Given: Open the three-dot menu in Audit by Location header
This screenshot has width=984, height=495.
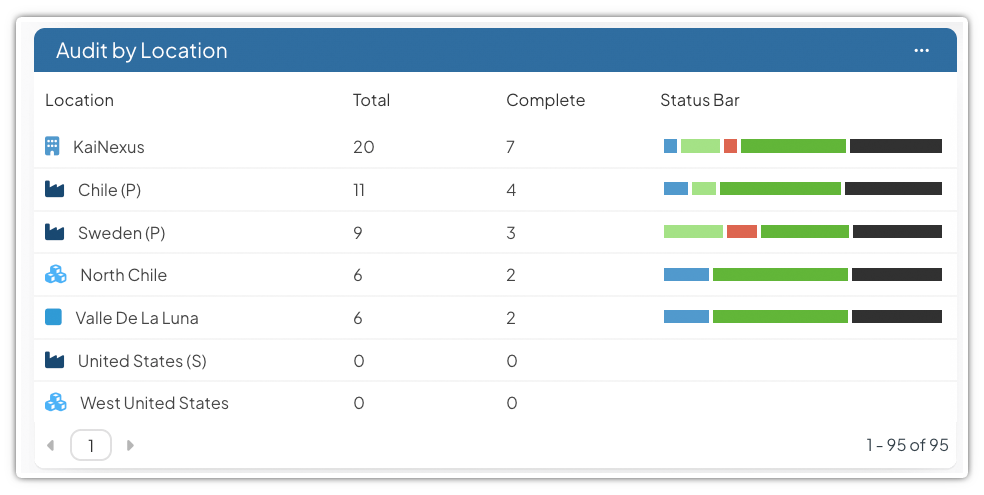Looking at the screenshot, I should [921, 51].
